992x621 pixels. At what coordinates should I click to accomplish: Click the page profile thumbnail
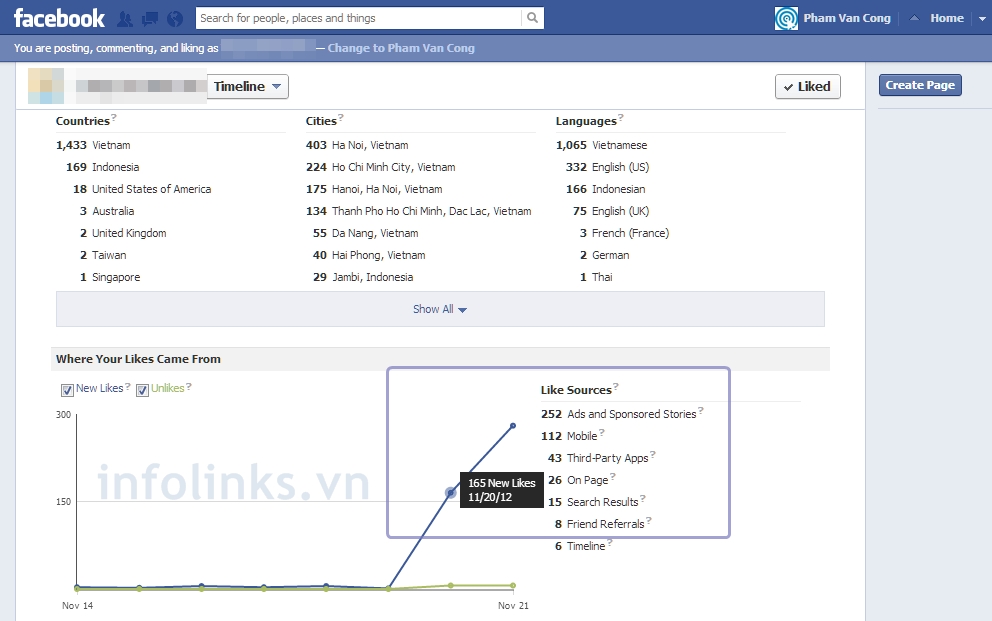tap(46, 86)
